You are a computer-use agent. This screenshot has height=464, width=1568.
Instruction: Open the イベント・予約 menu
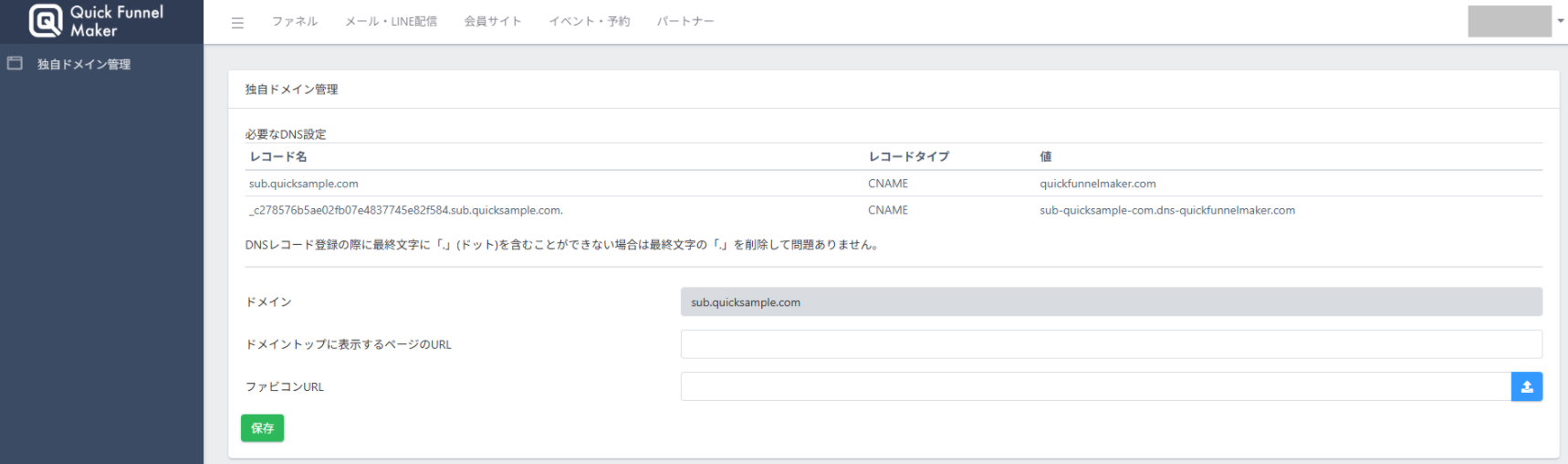coord(589,22)
